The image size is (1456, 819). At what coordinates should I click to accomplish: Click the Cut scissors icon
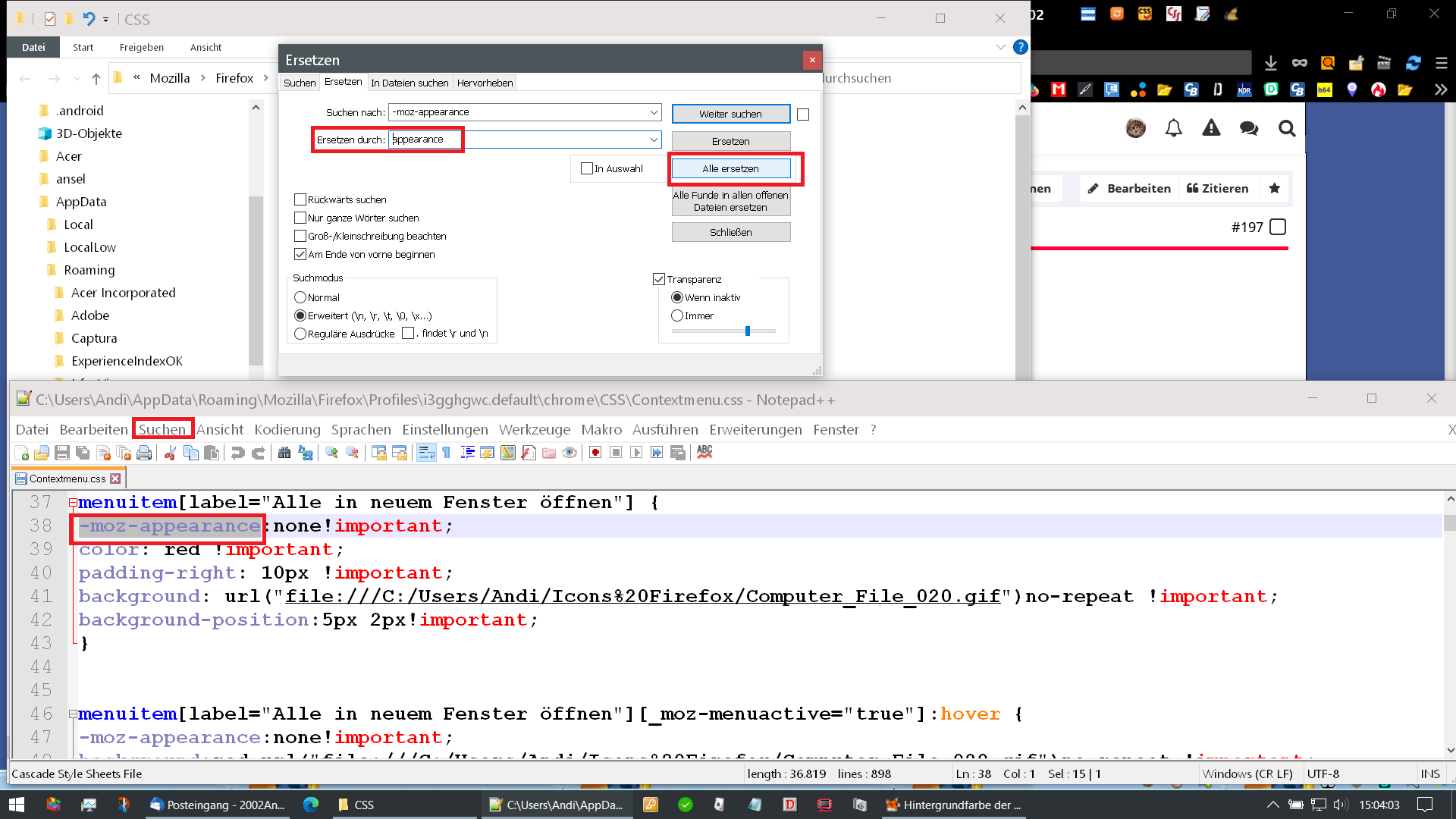pyautogui.click(x=170, y=453)
